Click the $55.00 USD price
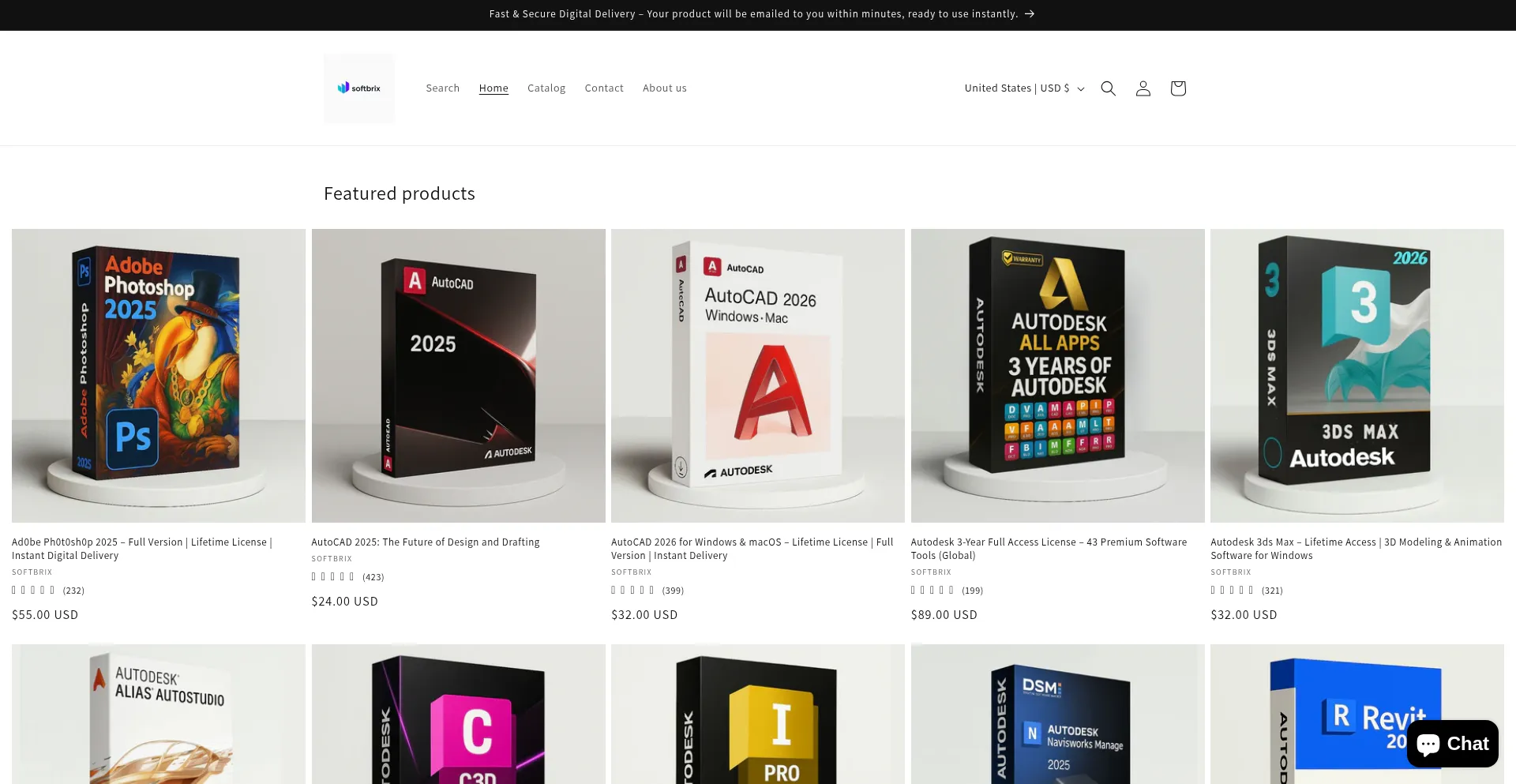1516x784 pixels. [x=45, y=615]
